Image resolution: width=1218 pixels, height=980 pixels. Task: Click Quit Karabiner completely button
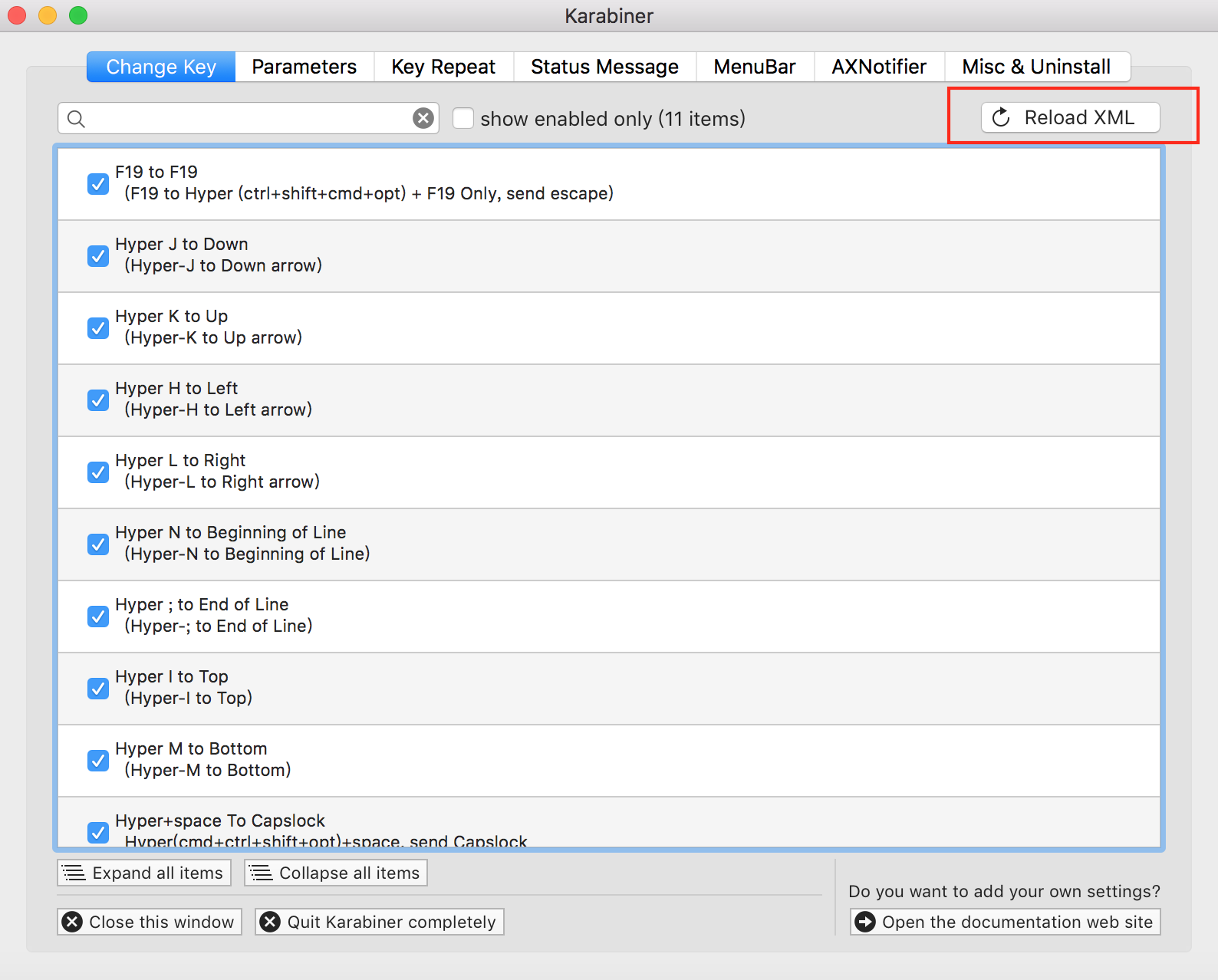point(380,922)
